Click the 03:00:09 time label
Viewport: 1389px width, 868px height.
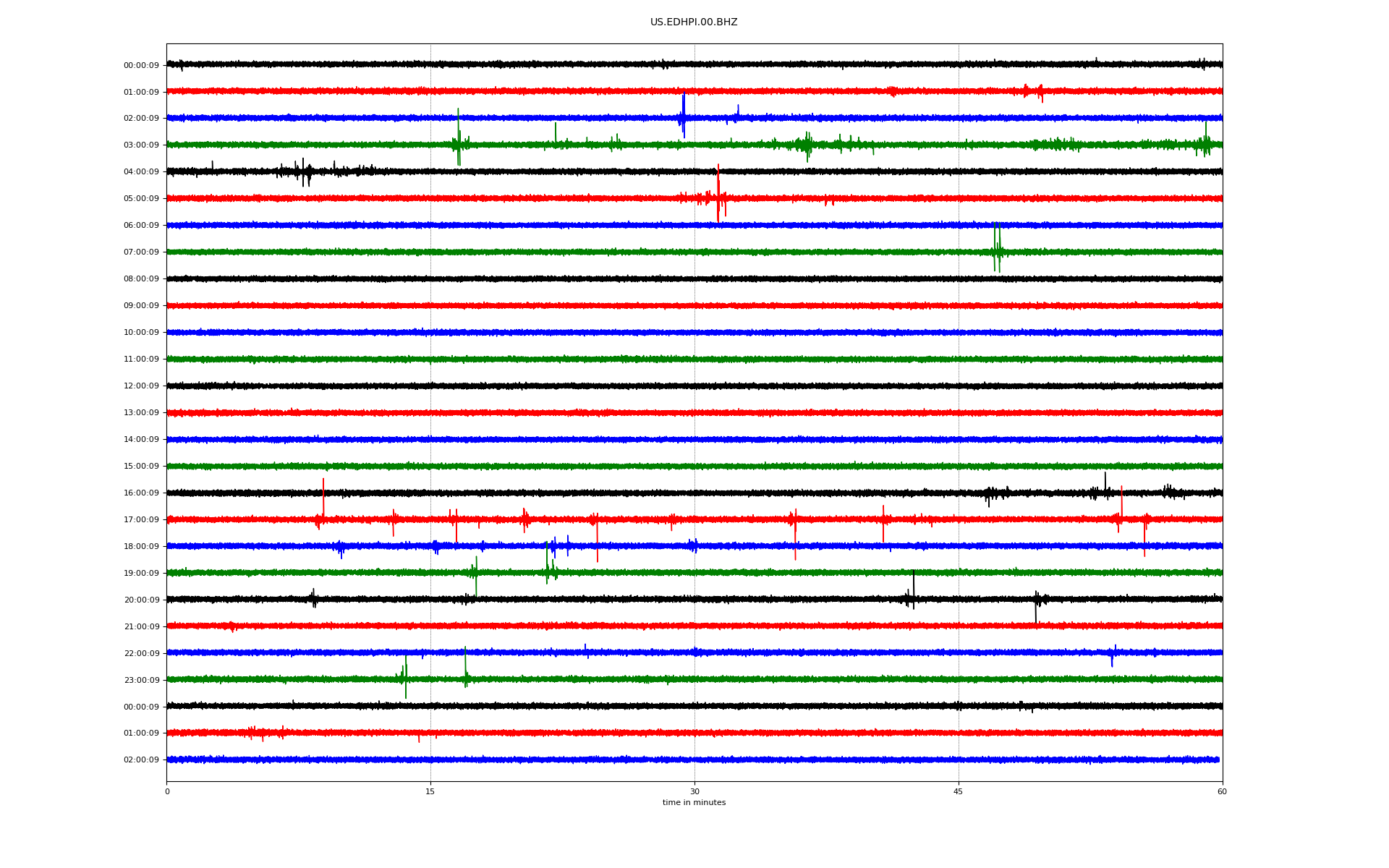(141, 145)
